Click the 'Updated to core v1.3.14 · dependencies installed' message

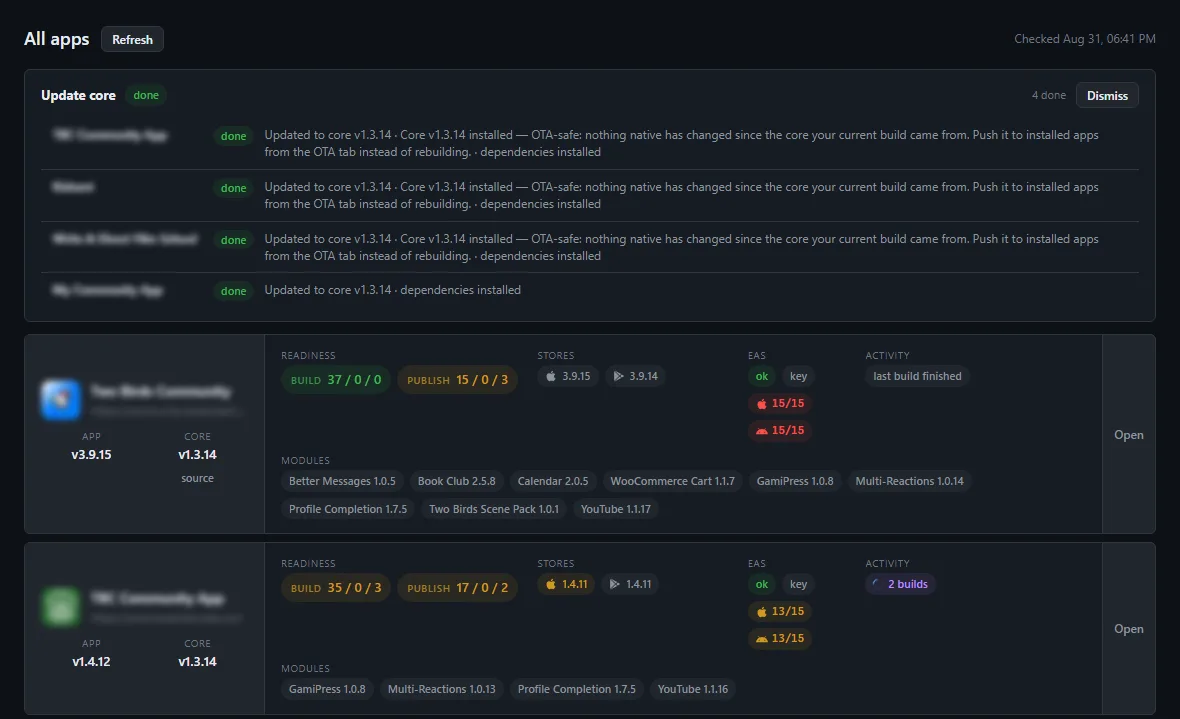(392, 290)
